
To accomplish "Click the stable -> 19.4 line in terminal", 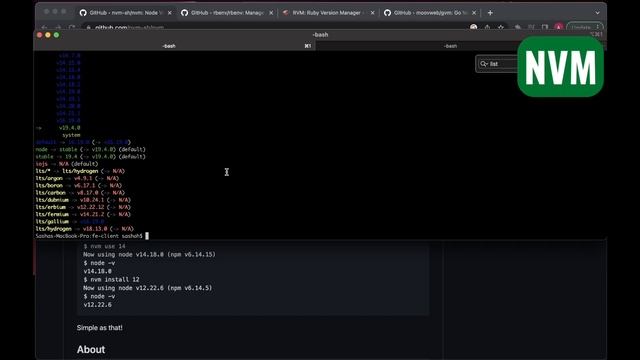I will pyautogui.click(x=90, y=157).
